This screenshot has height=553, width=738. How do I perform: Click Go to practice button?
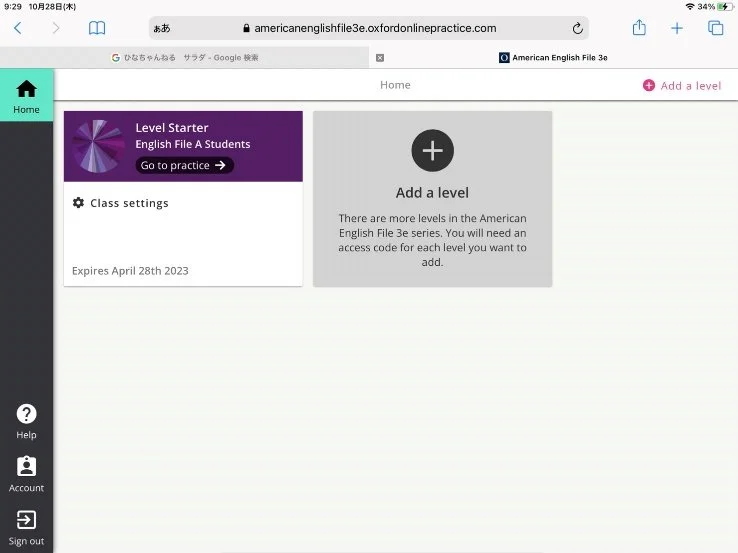(184, 165)
